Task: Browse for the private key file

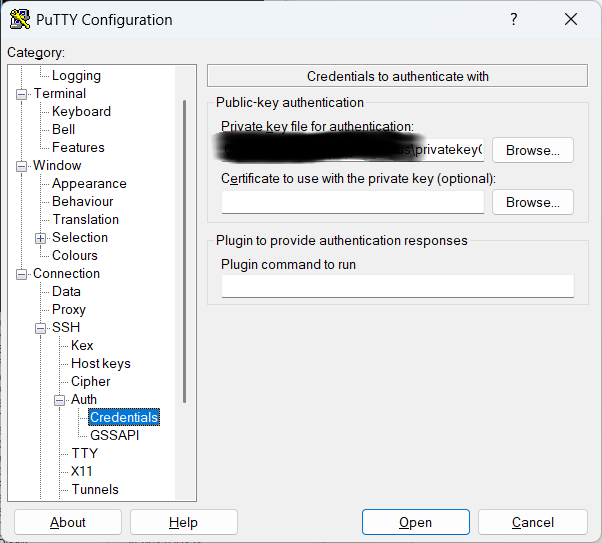Action: pyautogui.click(x=533, y=150)
